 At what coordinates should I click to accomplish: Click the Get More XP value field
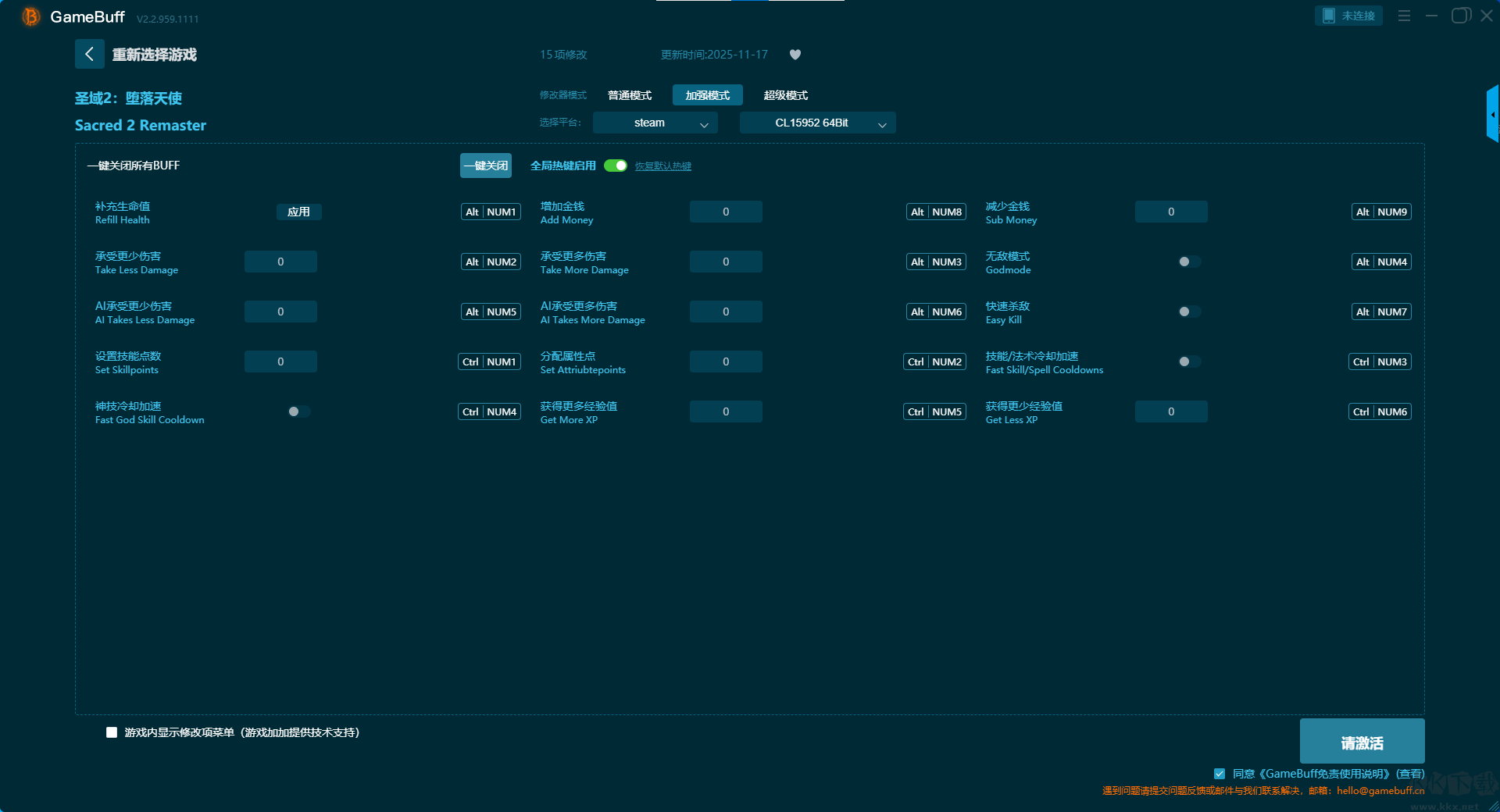coord(726,411)
